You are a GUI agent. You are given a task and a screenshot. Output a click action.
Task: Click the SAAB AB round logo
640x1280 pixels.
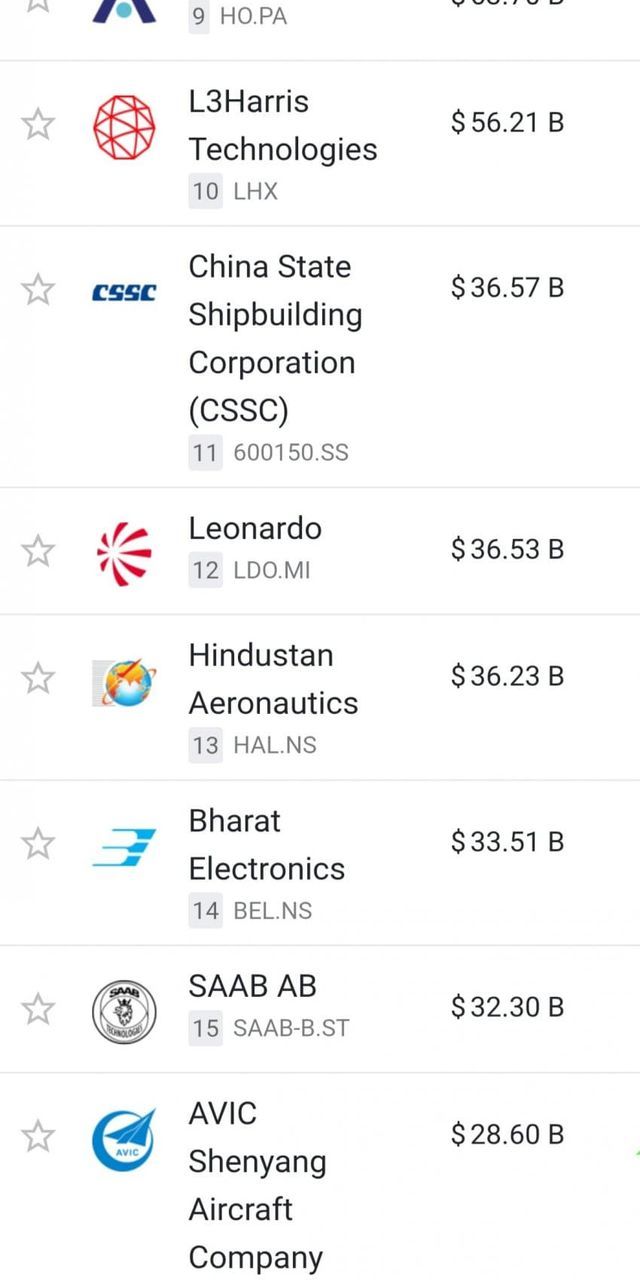tap(124, 1010)
